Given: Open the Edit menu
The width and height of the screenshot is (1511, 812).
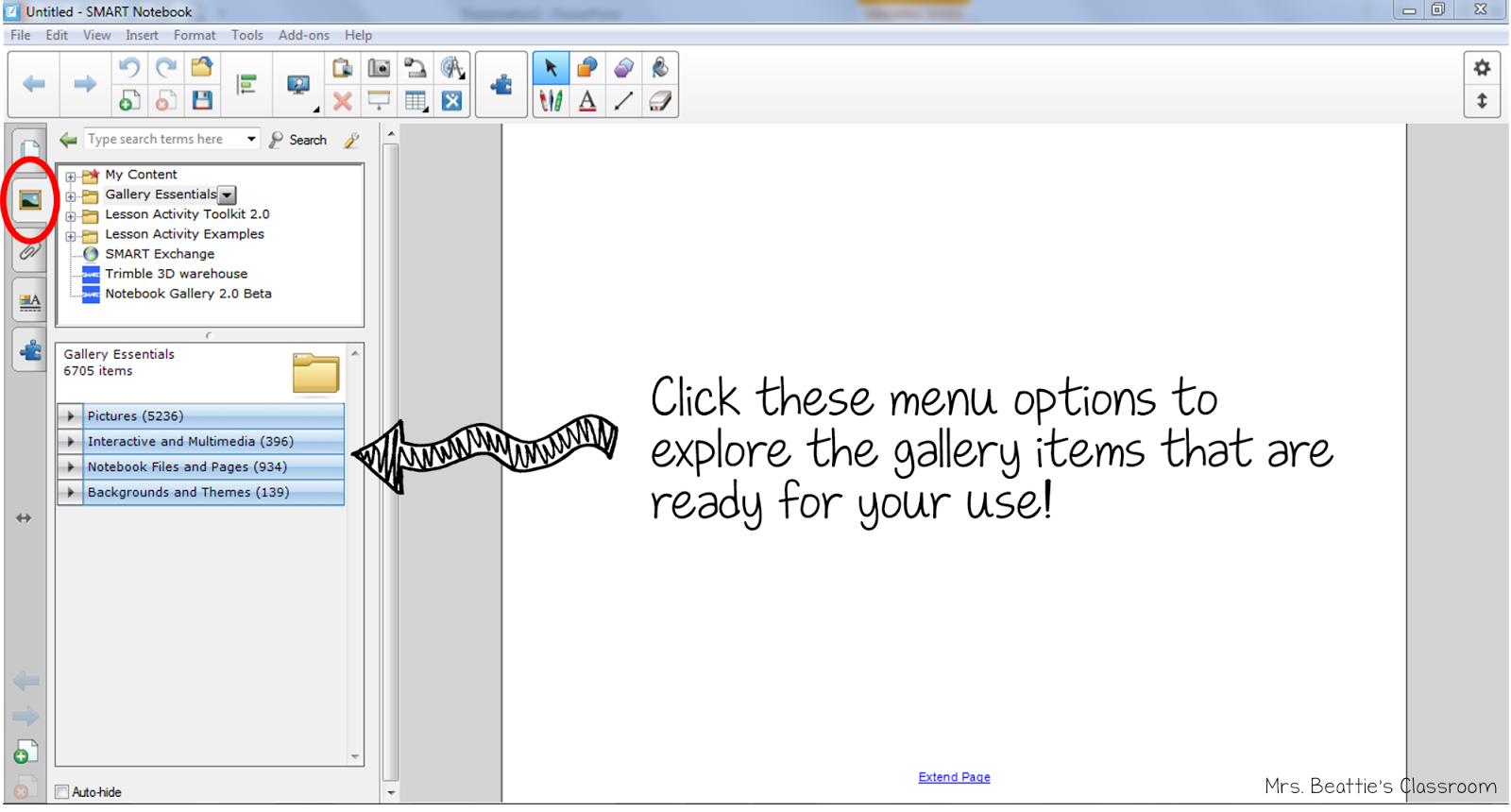Looking at the screenshot, I should tap(57, 35).
